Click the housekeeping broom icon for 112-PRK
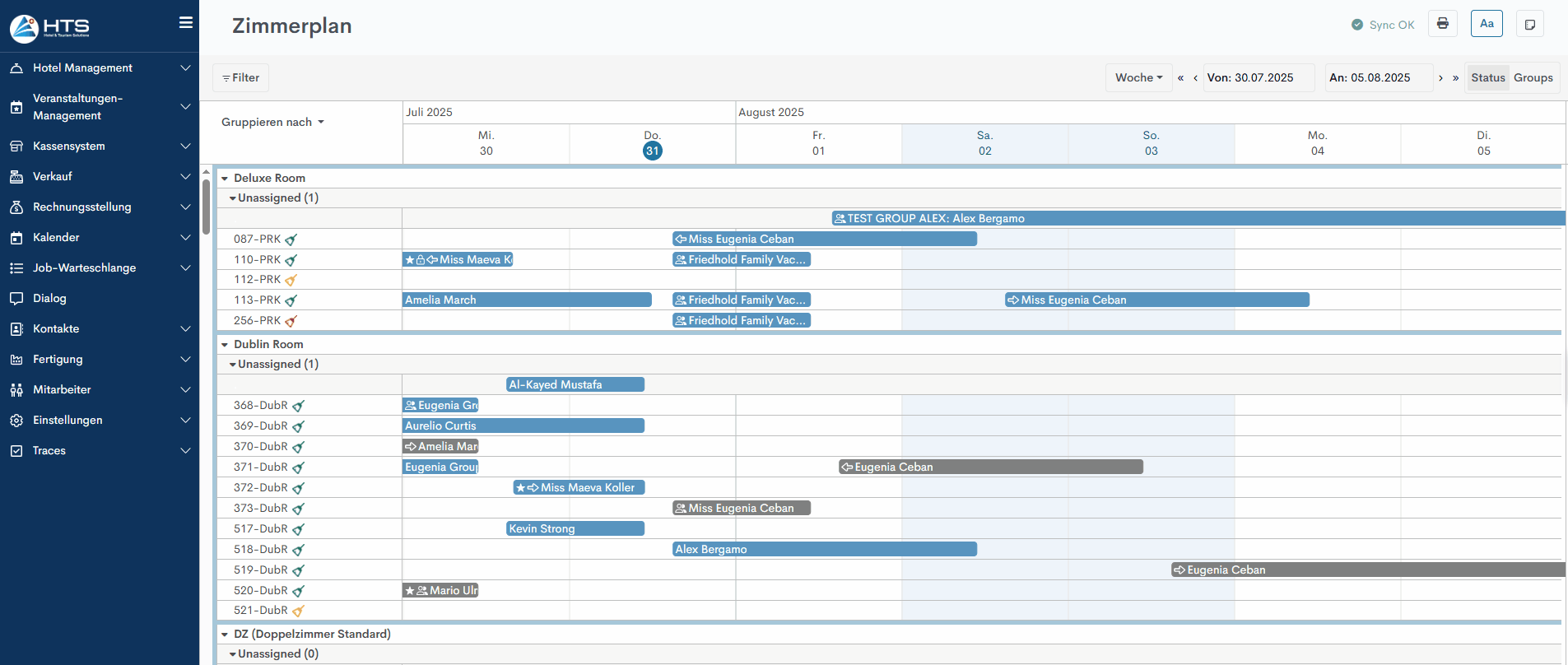This screenshot has height=665, width=1568. click(291, 280)
